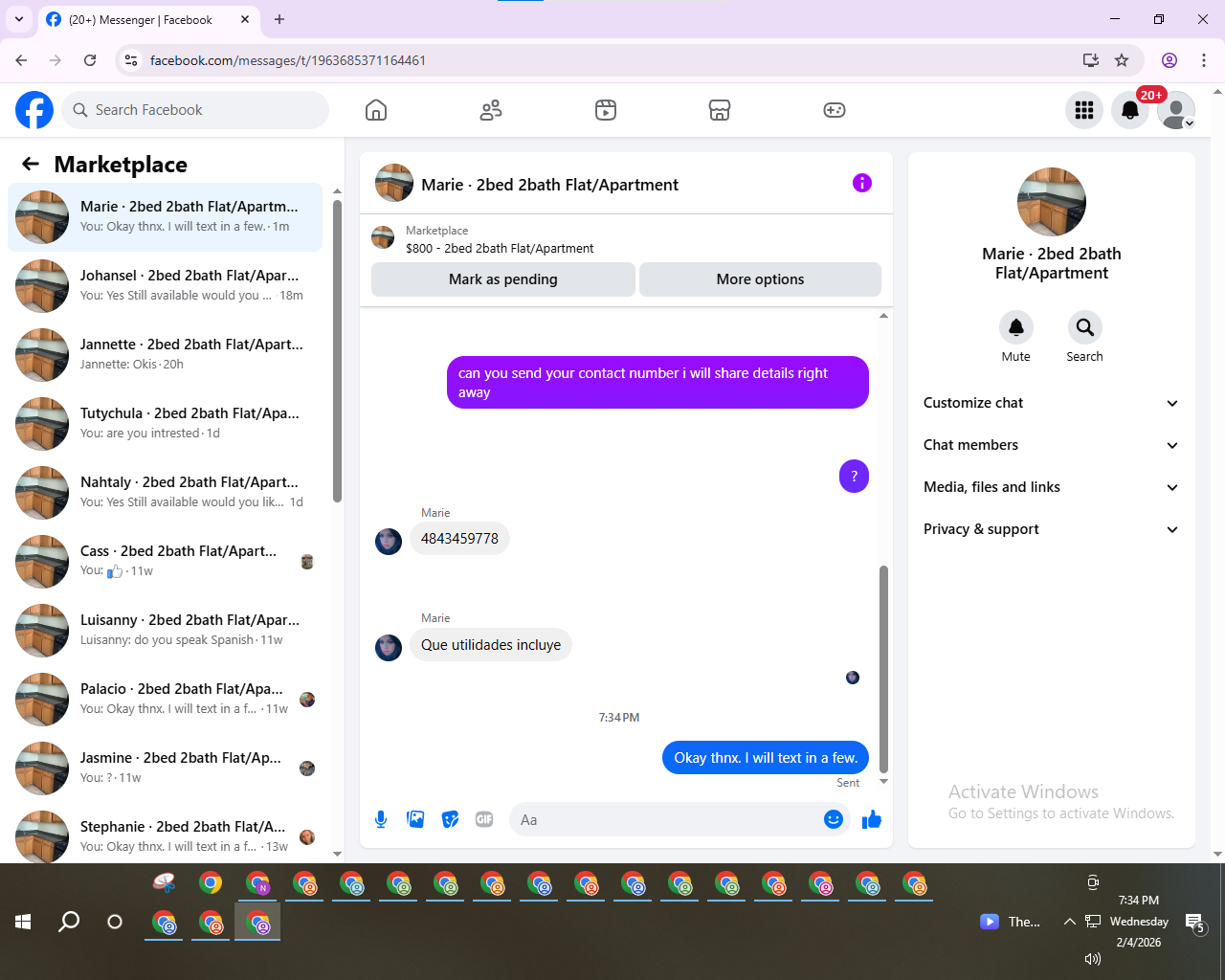Click the back arrow beside Marketplace
The image size is (1225, 980).
31,164
